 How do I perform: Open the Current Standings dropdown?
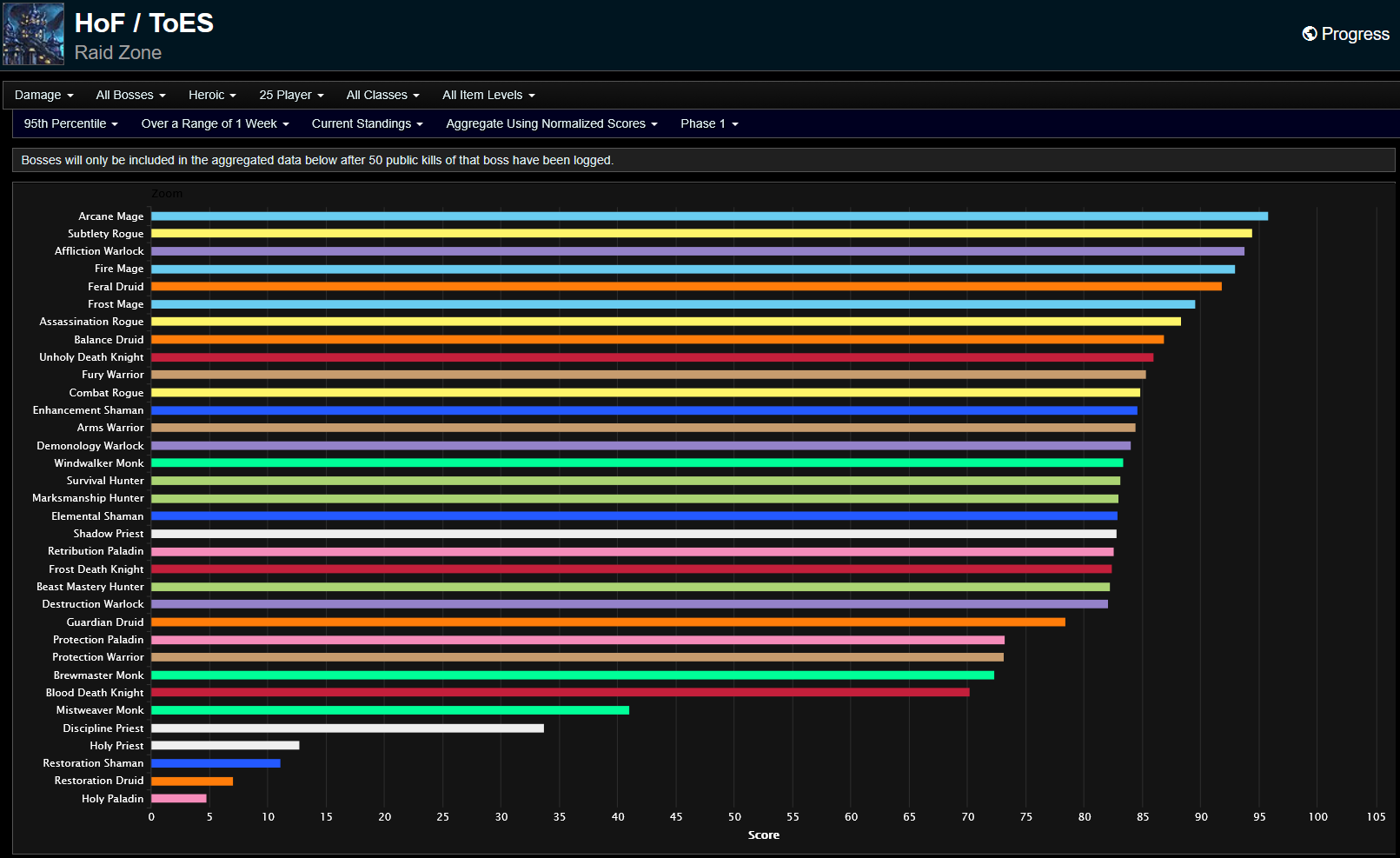click(x=367, y=123)
